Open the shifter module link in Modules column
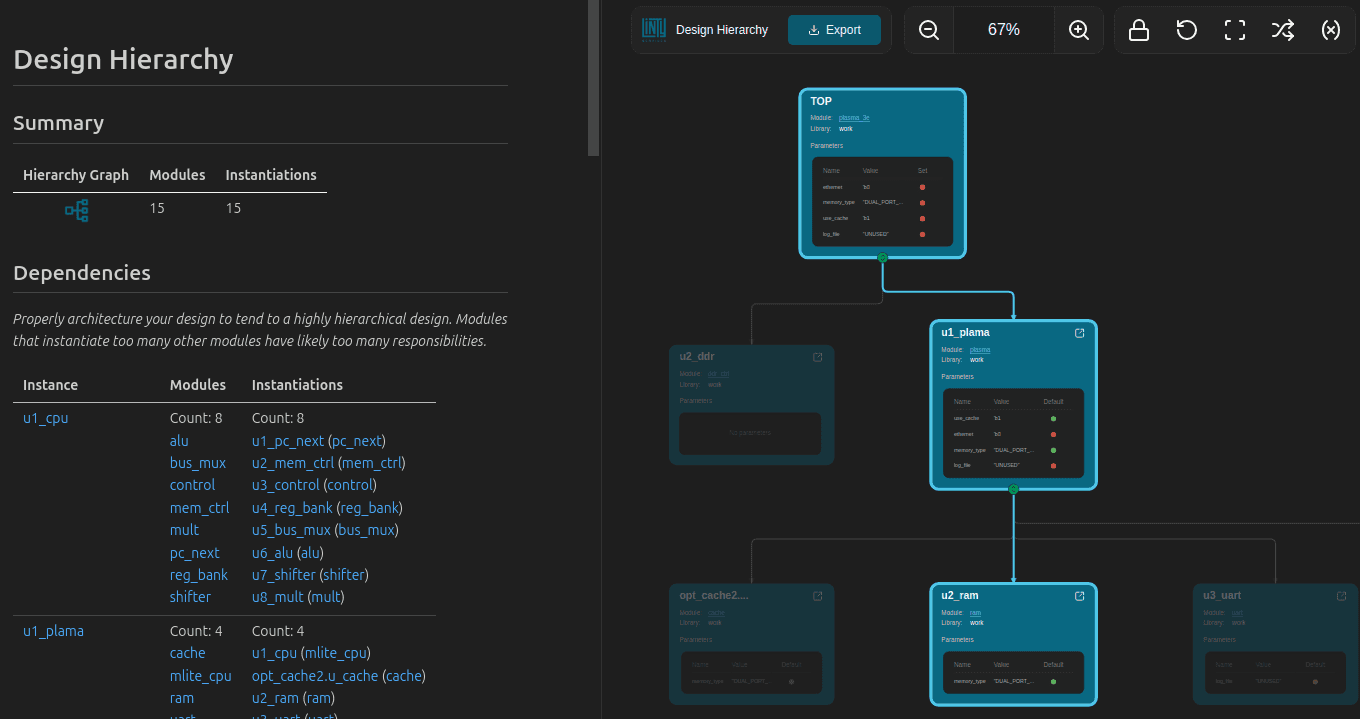1360x719 pixels. [x=190, y=597]
